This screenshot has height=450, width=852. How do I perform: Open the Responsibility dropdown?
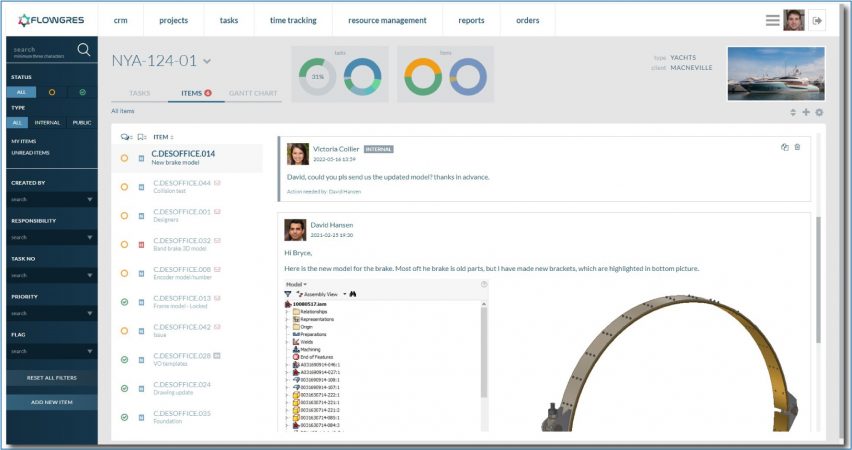(x=52, y=238)
